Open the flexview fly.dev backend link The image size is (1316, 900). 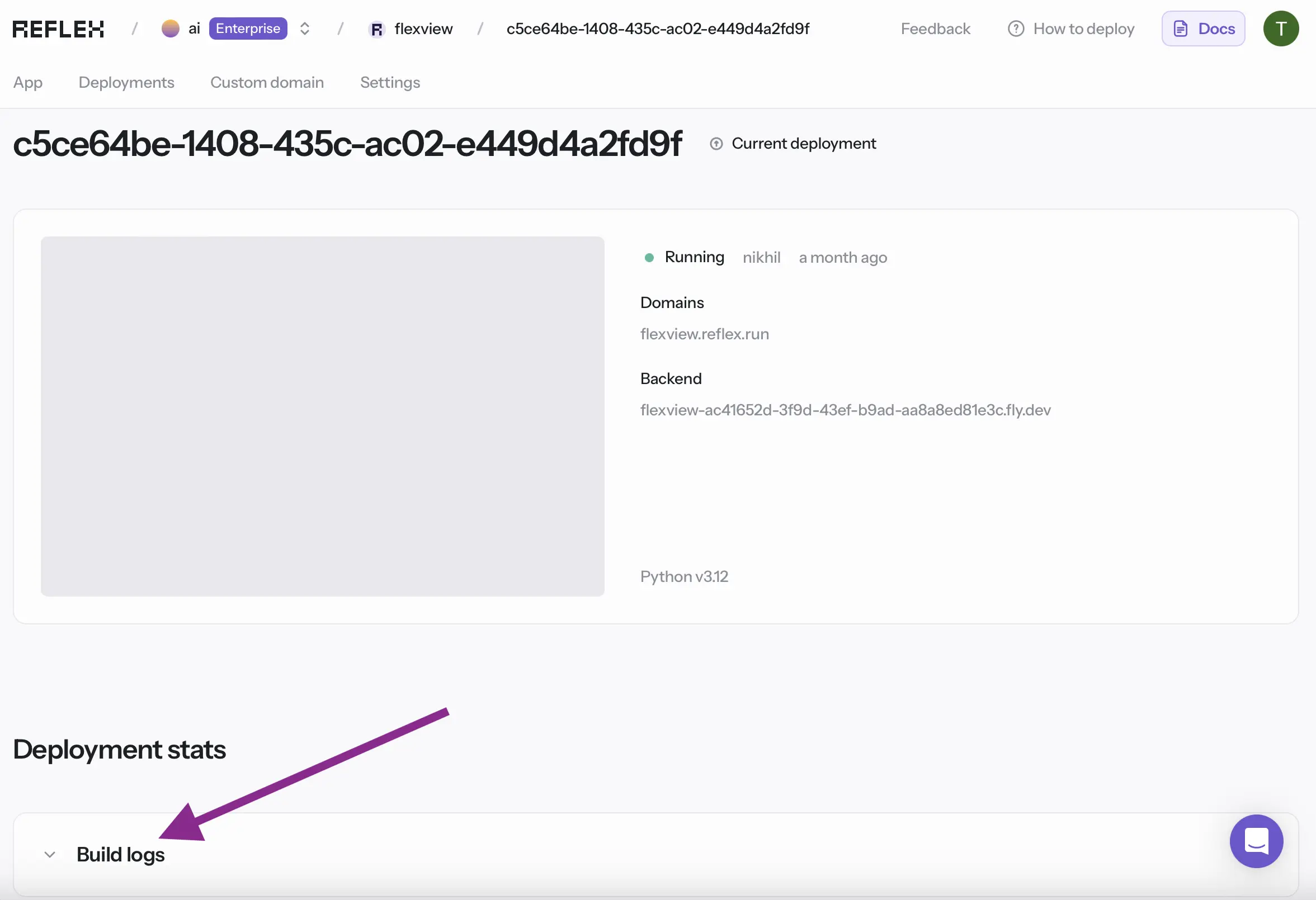(845, 410)
